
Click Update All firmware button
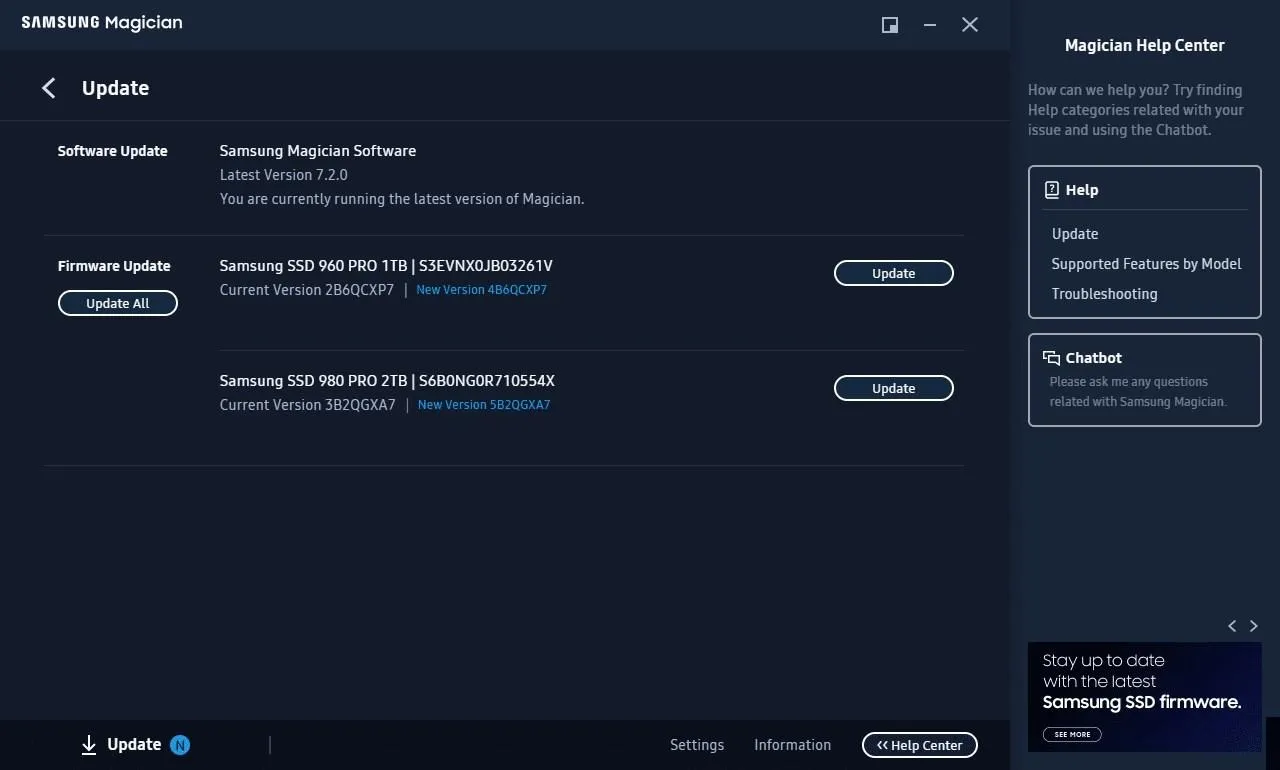coord(118,303)
